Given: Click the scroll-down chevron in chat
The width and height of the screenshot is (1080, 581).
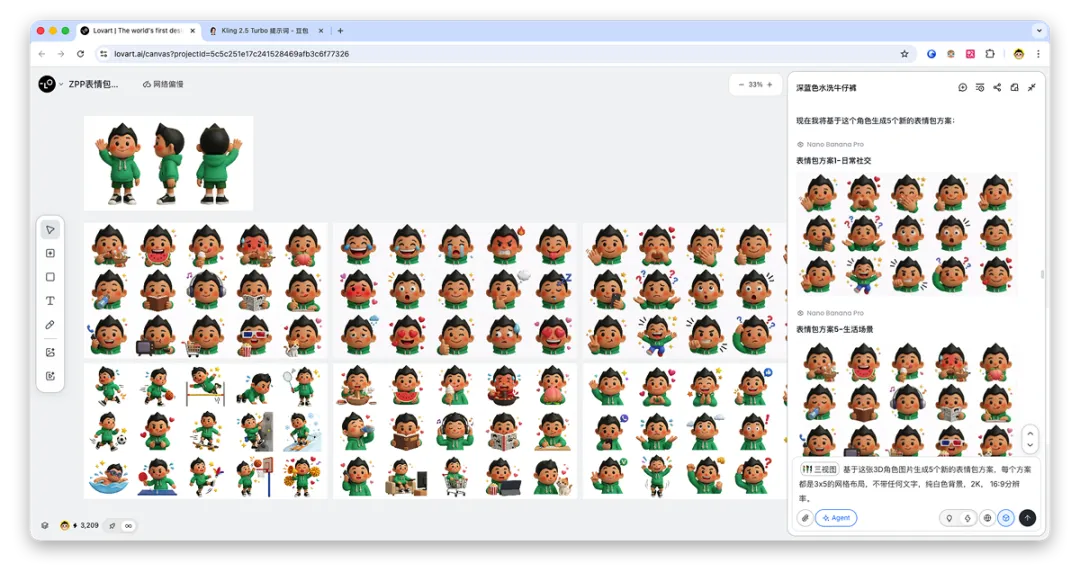Looking at the screenshot, I should tap(1030, 444).
